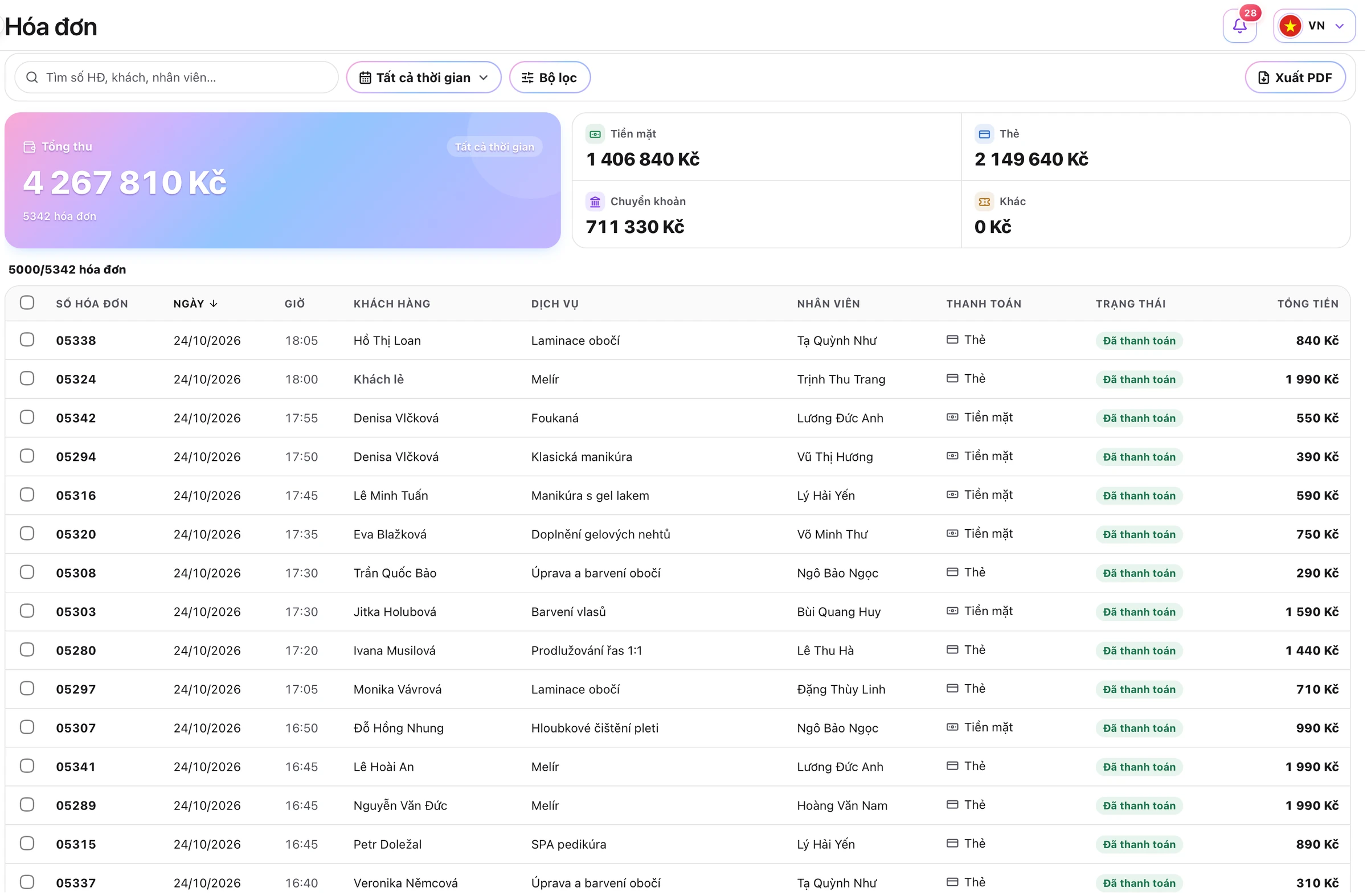The width and height of the screenshot is (1367, 896).
Task: Click the Tiền mặt cash icon
Action: [x=596, y=134]
